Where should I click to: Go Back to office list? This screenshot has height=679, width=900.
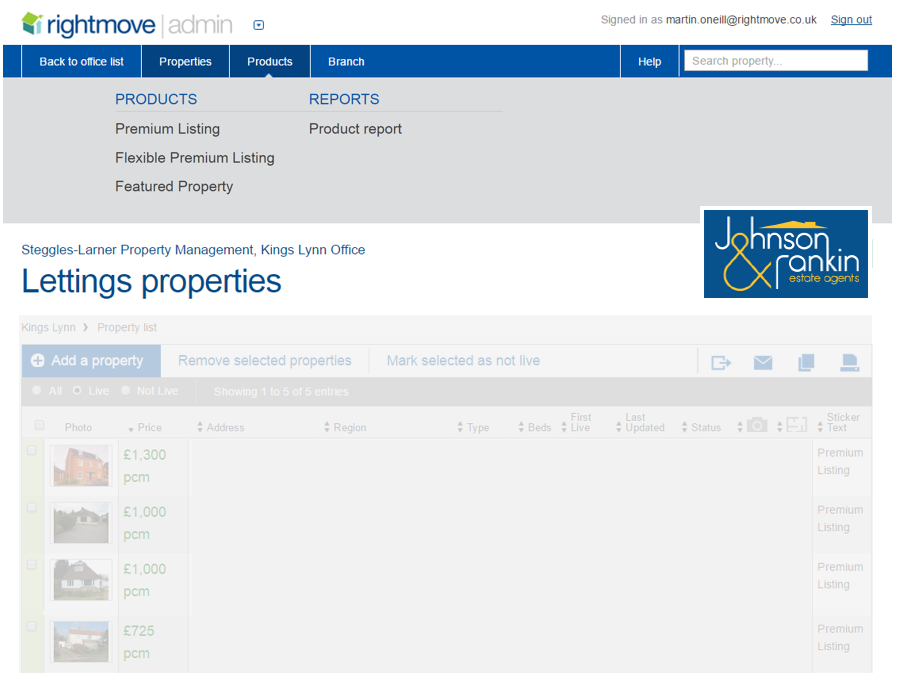pos(82,61)
